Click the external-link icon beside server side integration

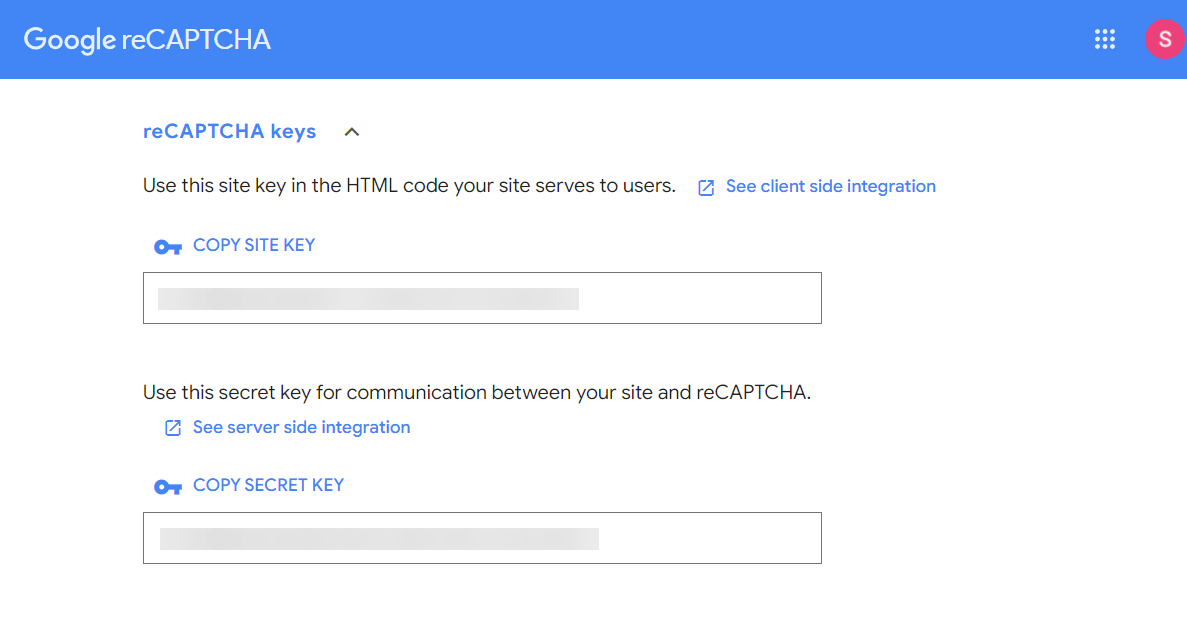click(x=173, y=428)
